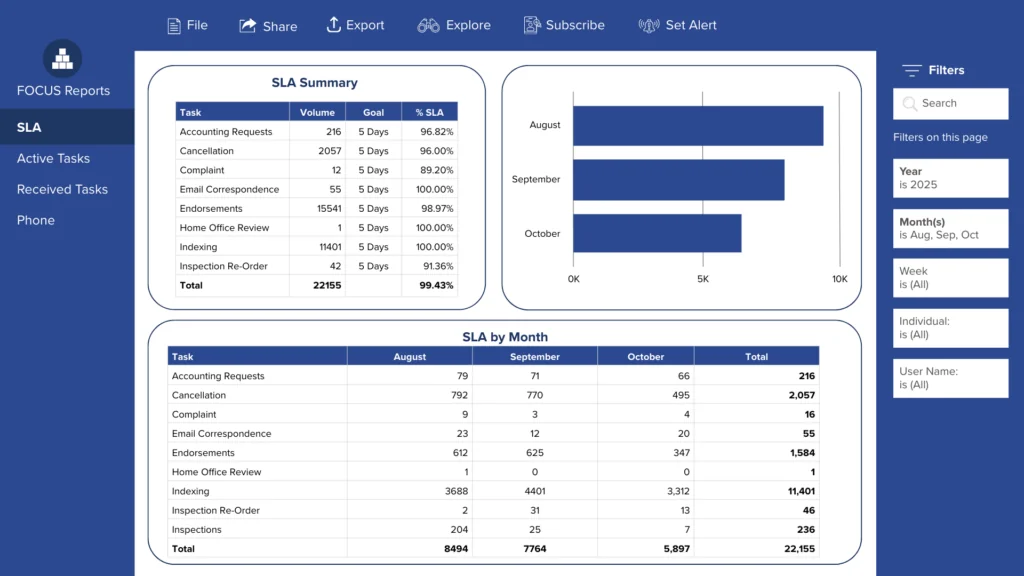Image resolution: width=1024 pixels, height=576 pixels.
Task: Open the Phone report page
Action: pos(36,220)
